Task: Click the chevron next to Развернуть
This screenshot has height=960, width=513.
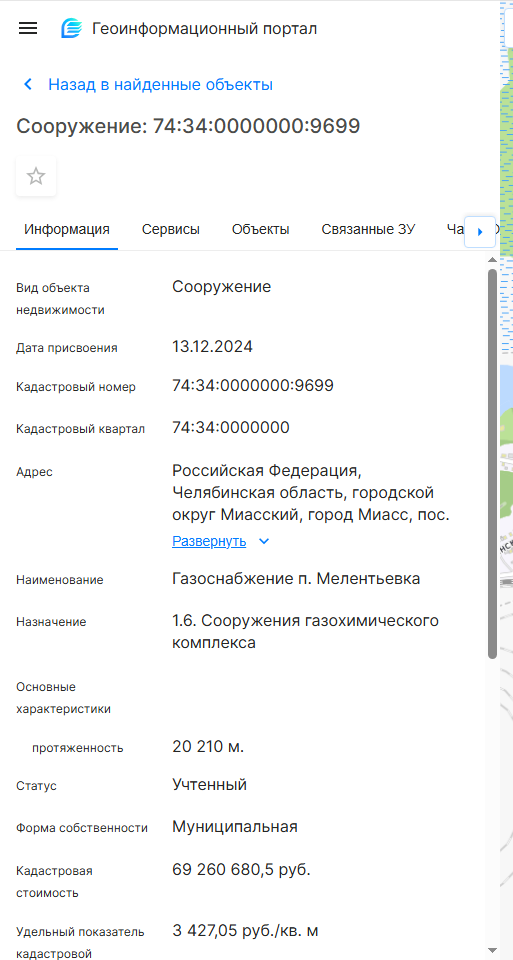Action: (x=264, y=541)
